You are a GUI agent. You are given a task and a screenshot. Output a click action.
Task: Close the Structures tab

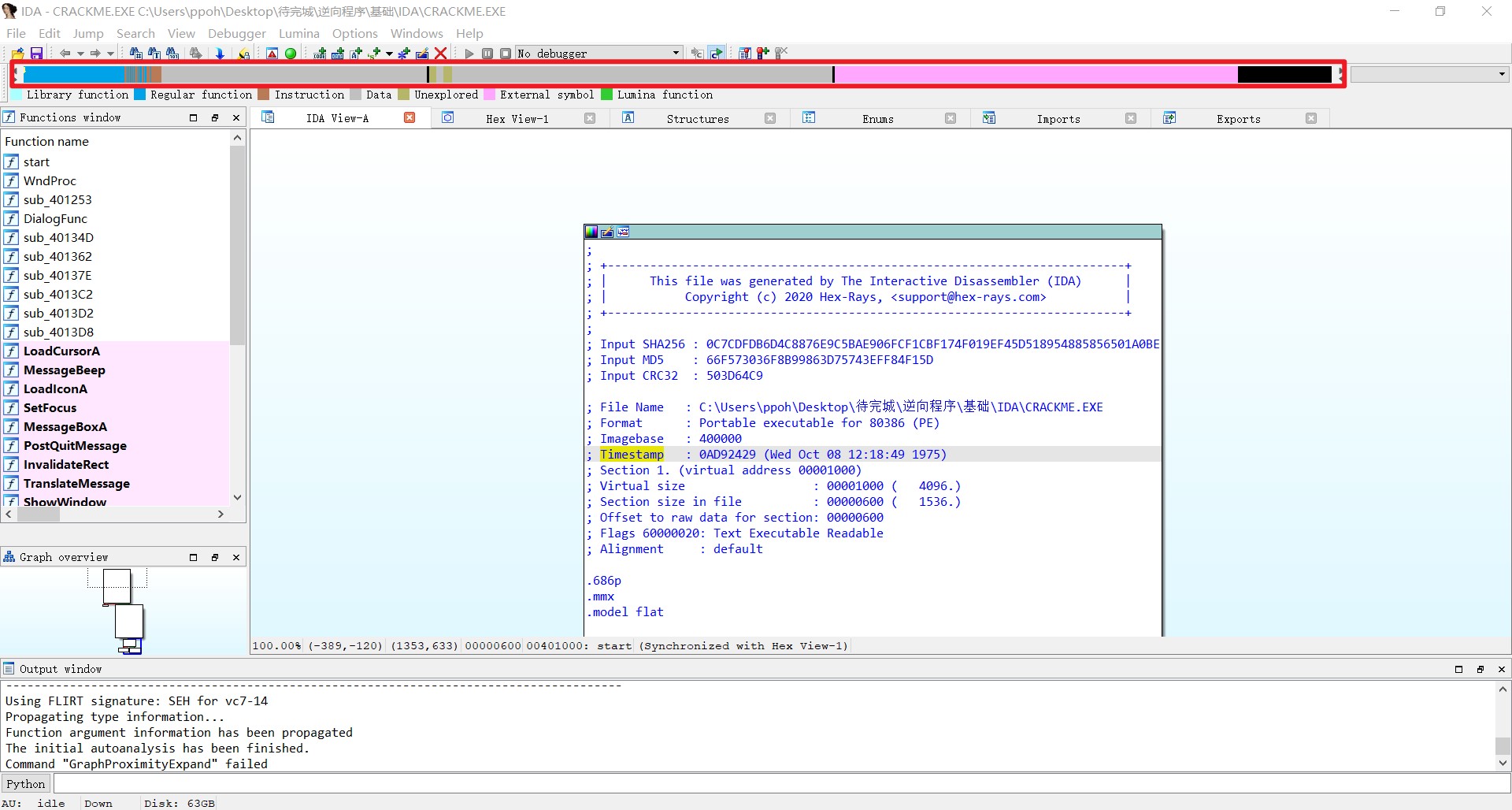pyautogui.click(x=770, y=118)
